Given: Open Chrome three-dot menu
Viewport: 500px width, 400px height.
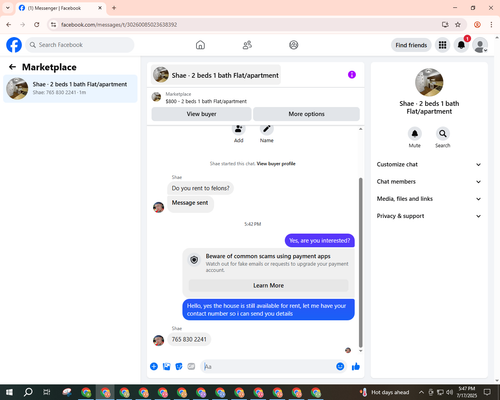Looking at the screenshot, I should tap(491, 25).
